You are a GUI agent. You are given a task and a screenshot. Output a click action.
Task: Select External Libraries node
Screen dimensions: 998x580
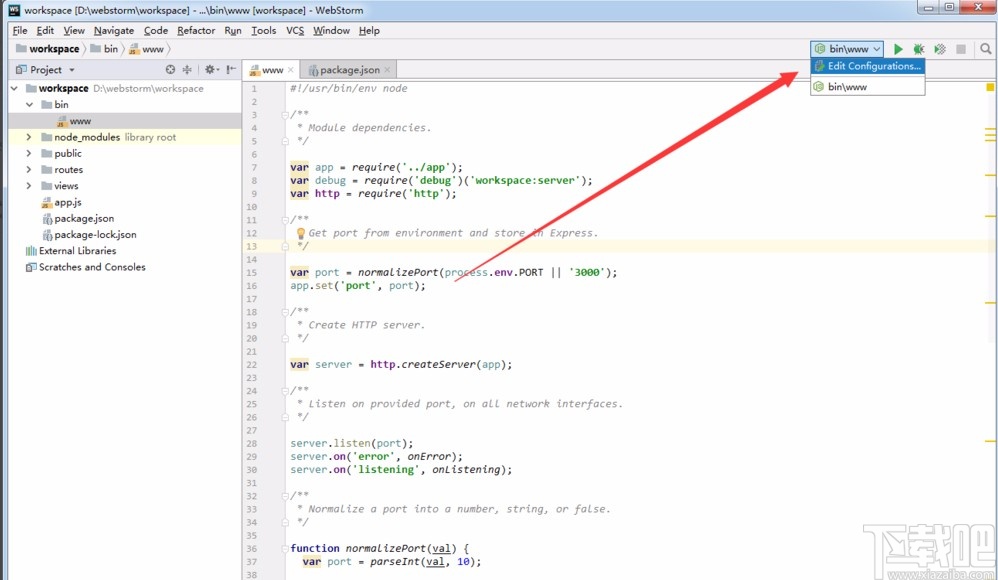point(71,251)
